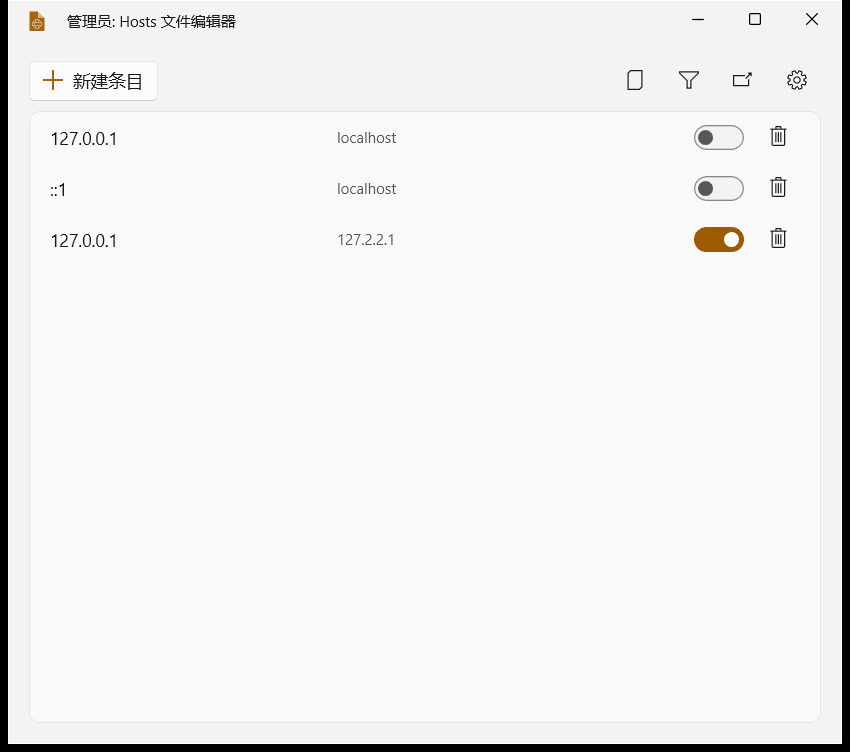The image size is (850, 752).
Task: Click the Hosts editor app icon in title bar
Action: click(37, 22)
